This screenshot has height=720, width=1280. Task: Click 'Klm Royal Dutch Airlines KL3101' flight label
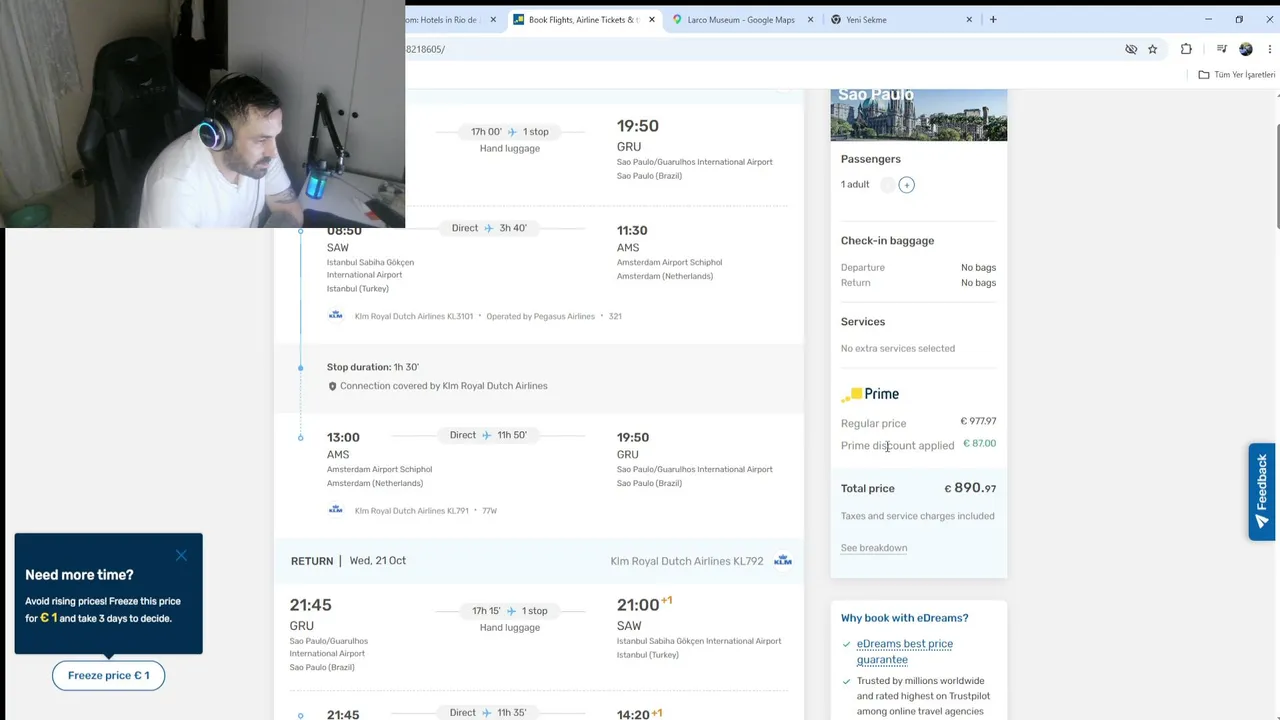[414, 316]
